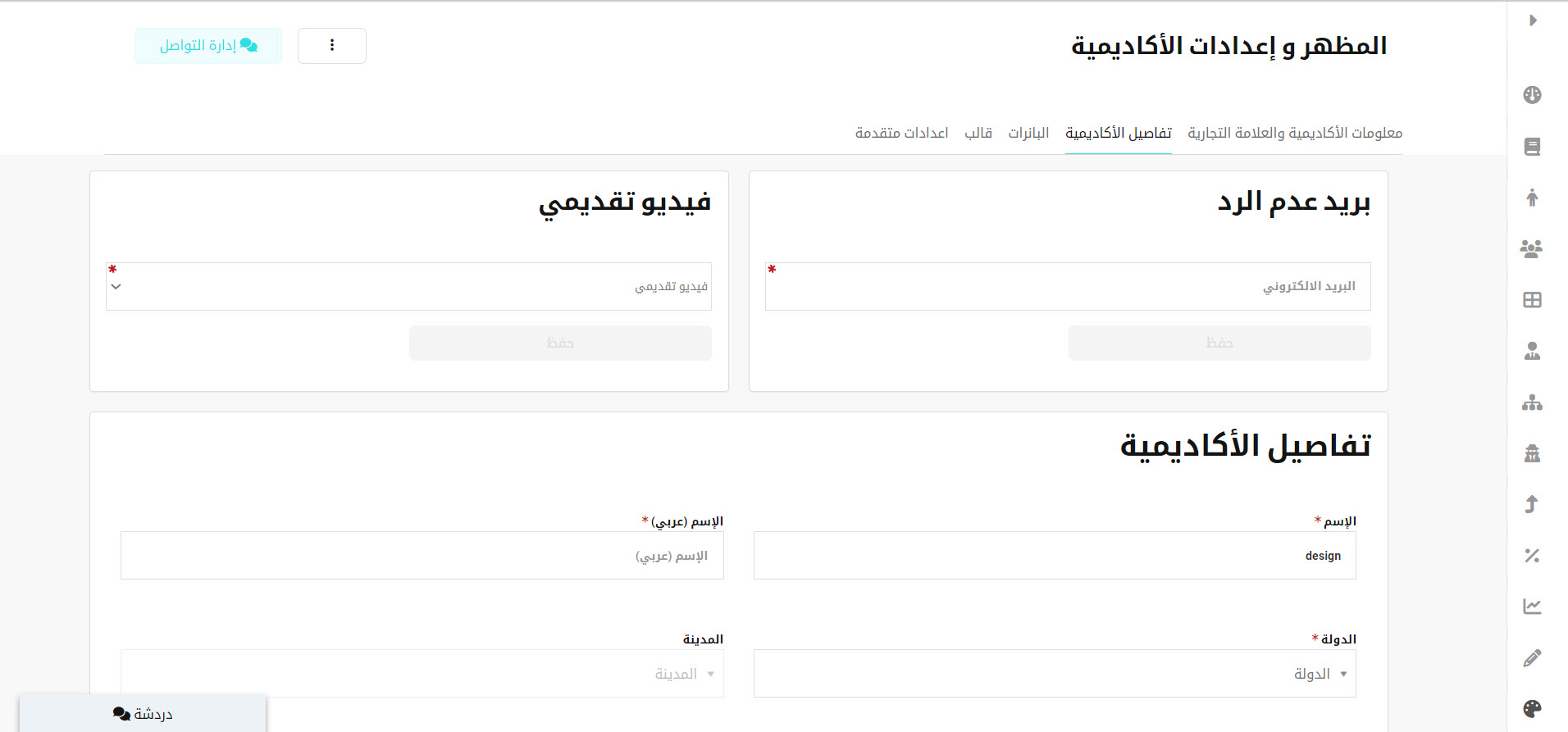Click the pencil edit icon in sidebar
This screenshot has width=1568, height=732.
1532,658
